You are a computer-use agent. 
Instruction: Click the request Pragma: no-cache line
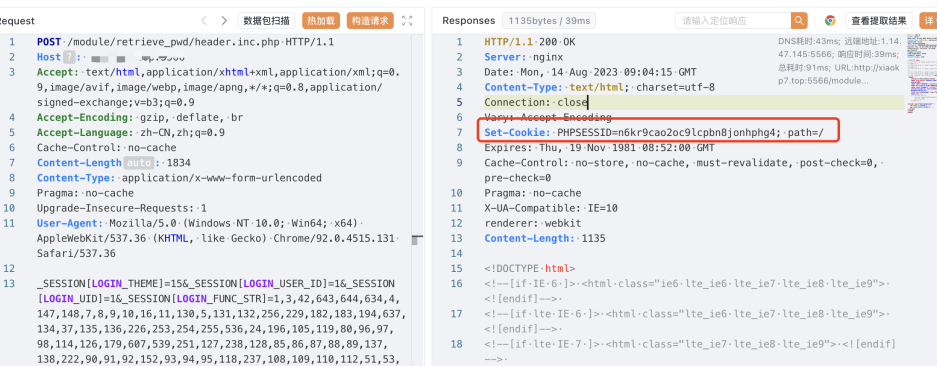[x=85, y=193]
